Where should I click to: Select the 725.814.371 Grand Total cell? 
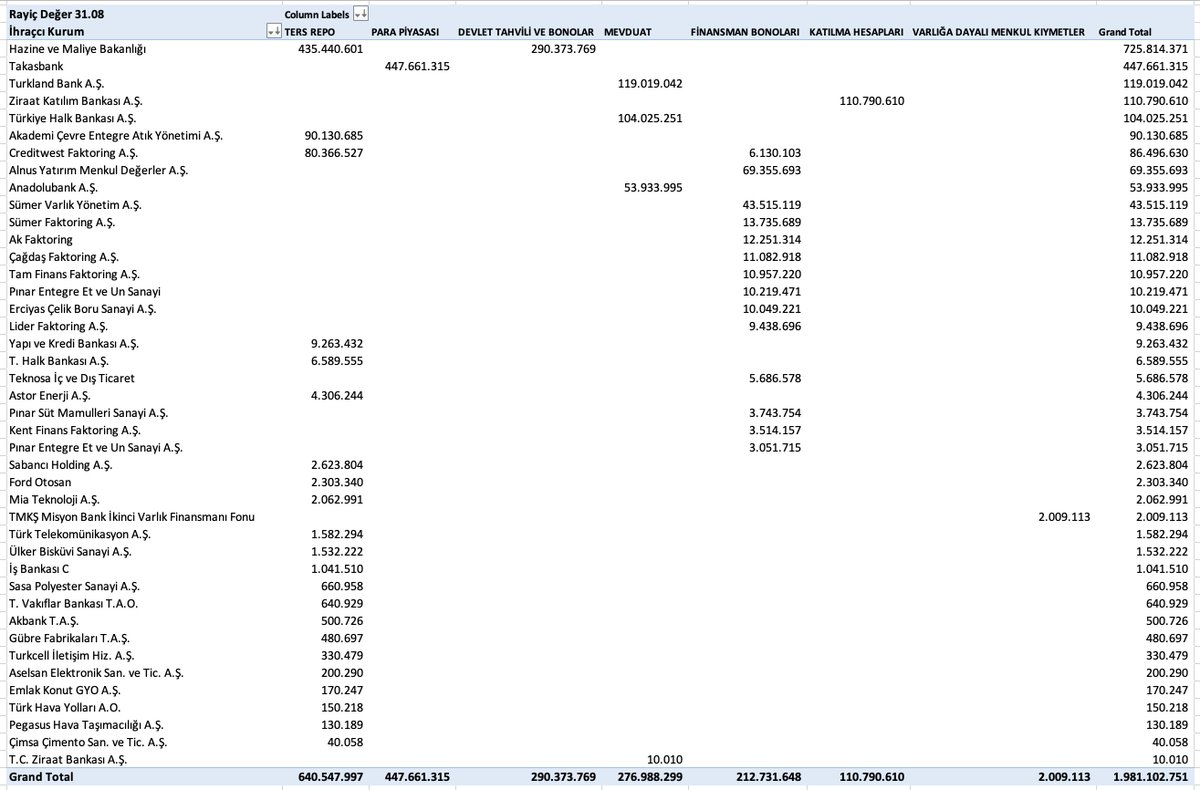click(1156, 49)
